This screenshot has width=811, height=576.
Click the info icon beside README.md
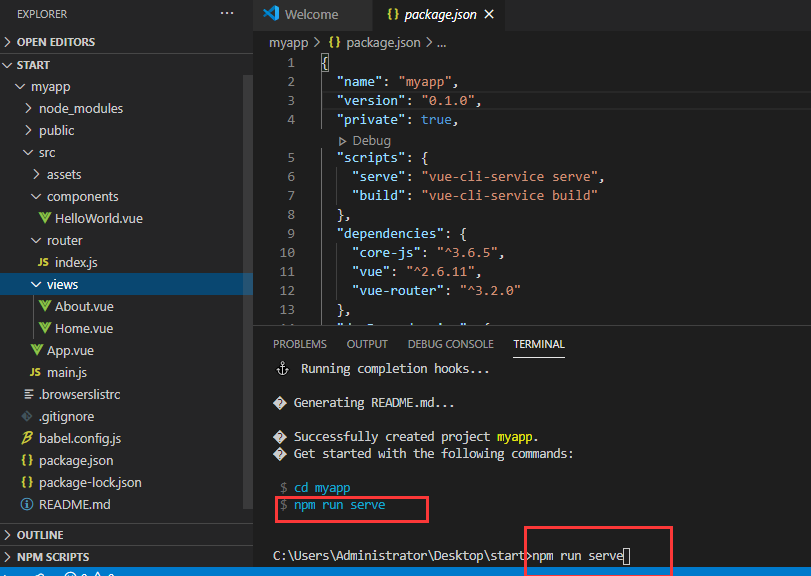click(x=27, y=504)
